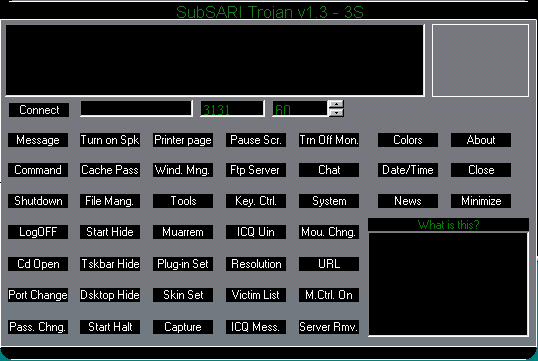Click the System button

point(329,201)
